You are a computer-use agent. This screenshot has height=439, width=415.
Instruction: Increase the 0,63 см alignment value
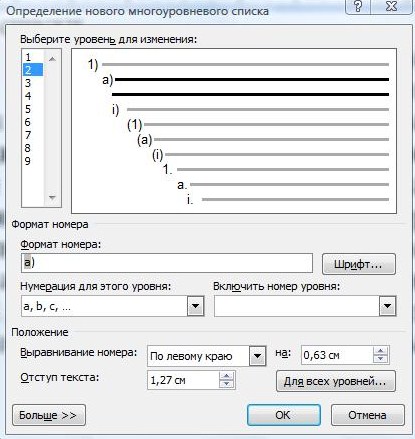pos(380,351)
